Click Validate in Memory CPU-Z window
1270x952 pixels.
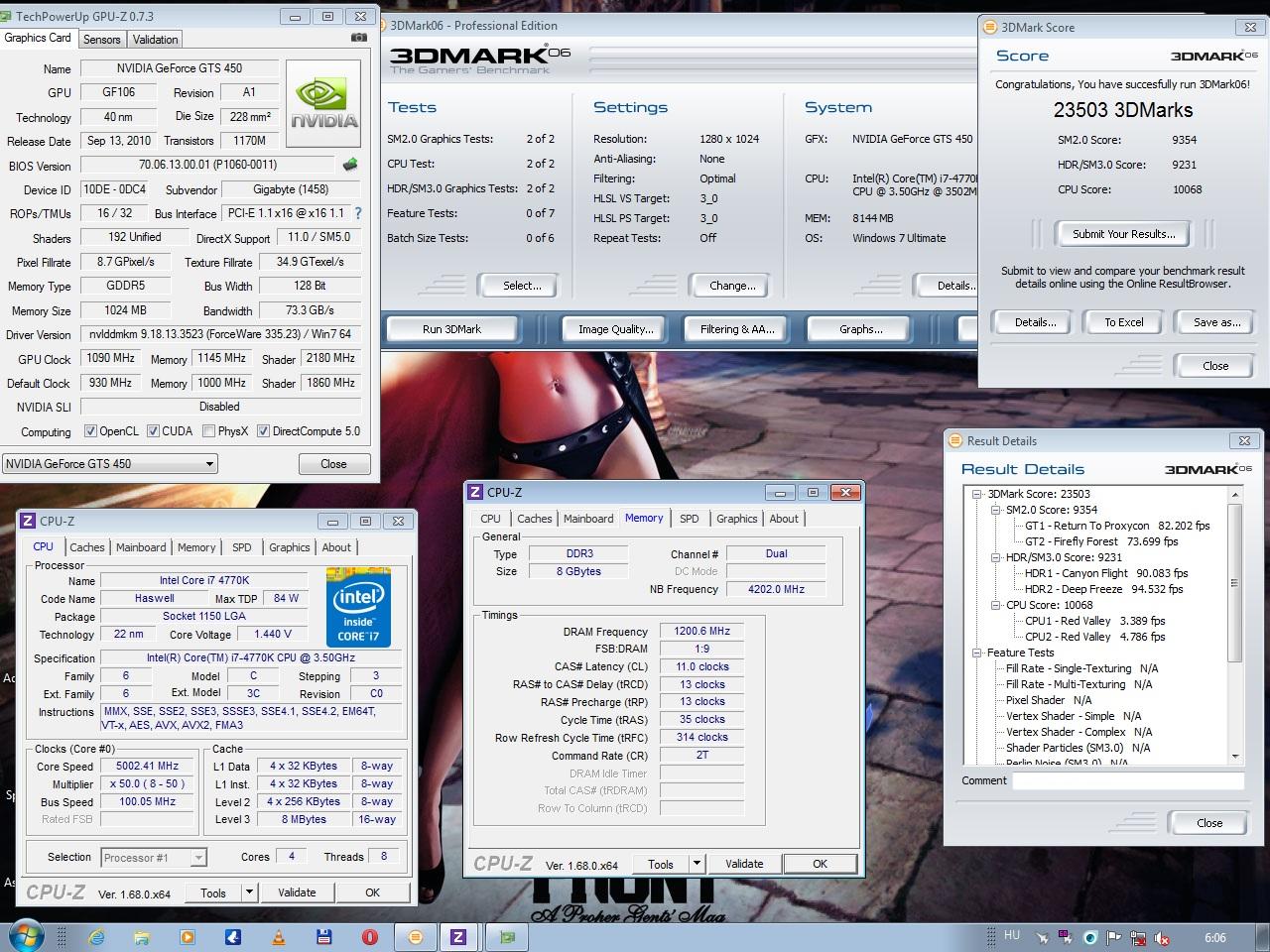pyautogui.click(x=744, y=864)
